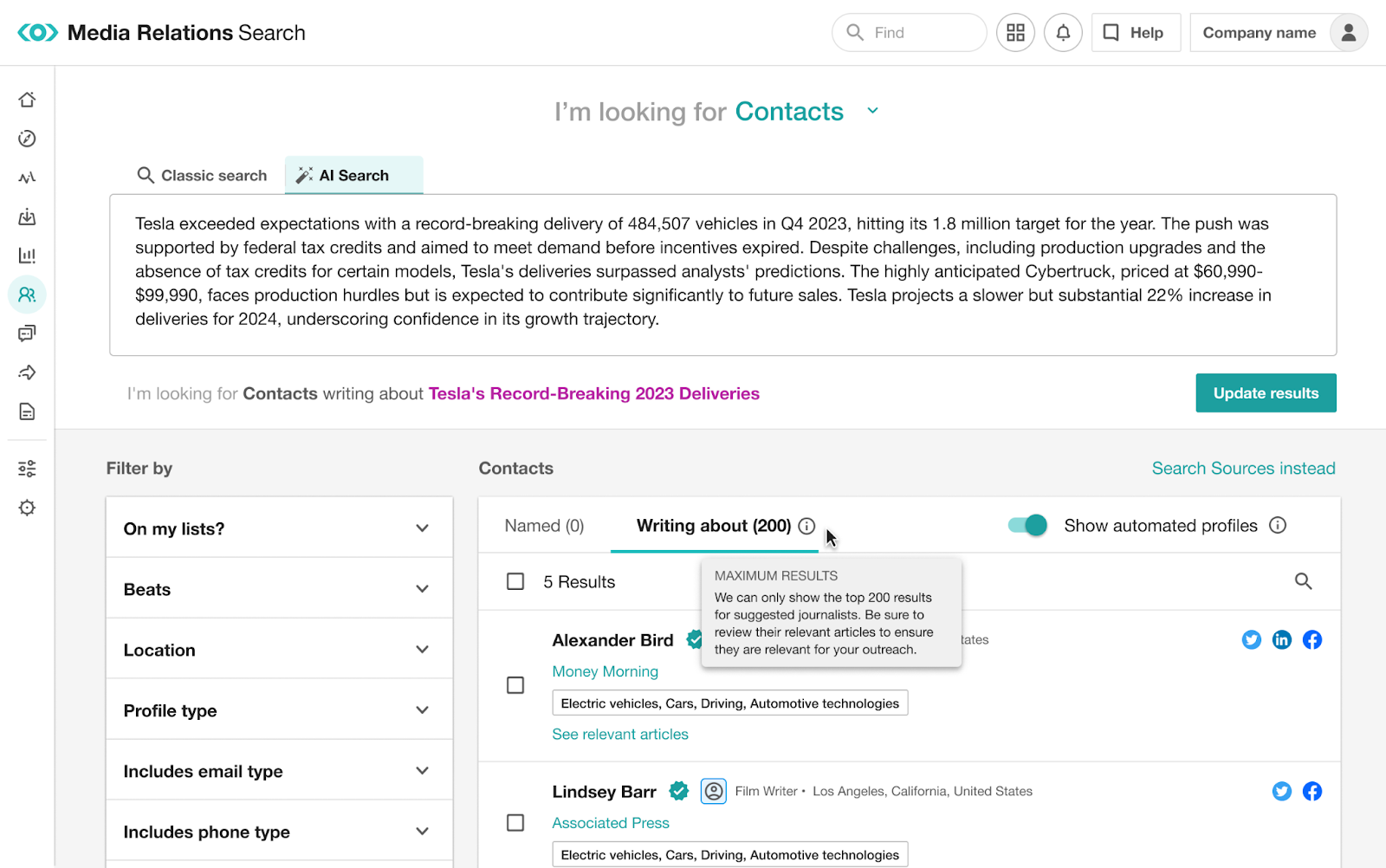Click Lindsey Barr's verified checkmark badge
The height and width of the screenshot is (868, 1386).
coord(679,791)
